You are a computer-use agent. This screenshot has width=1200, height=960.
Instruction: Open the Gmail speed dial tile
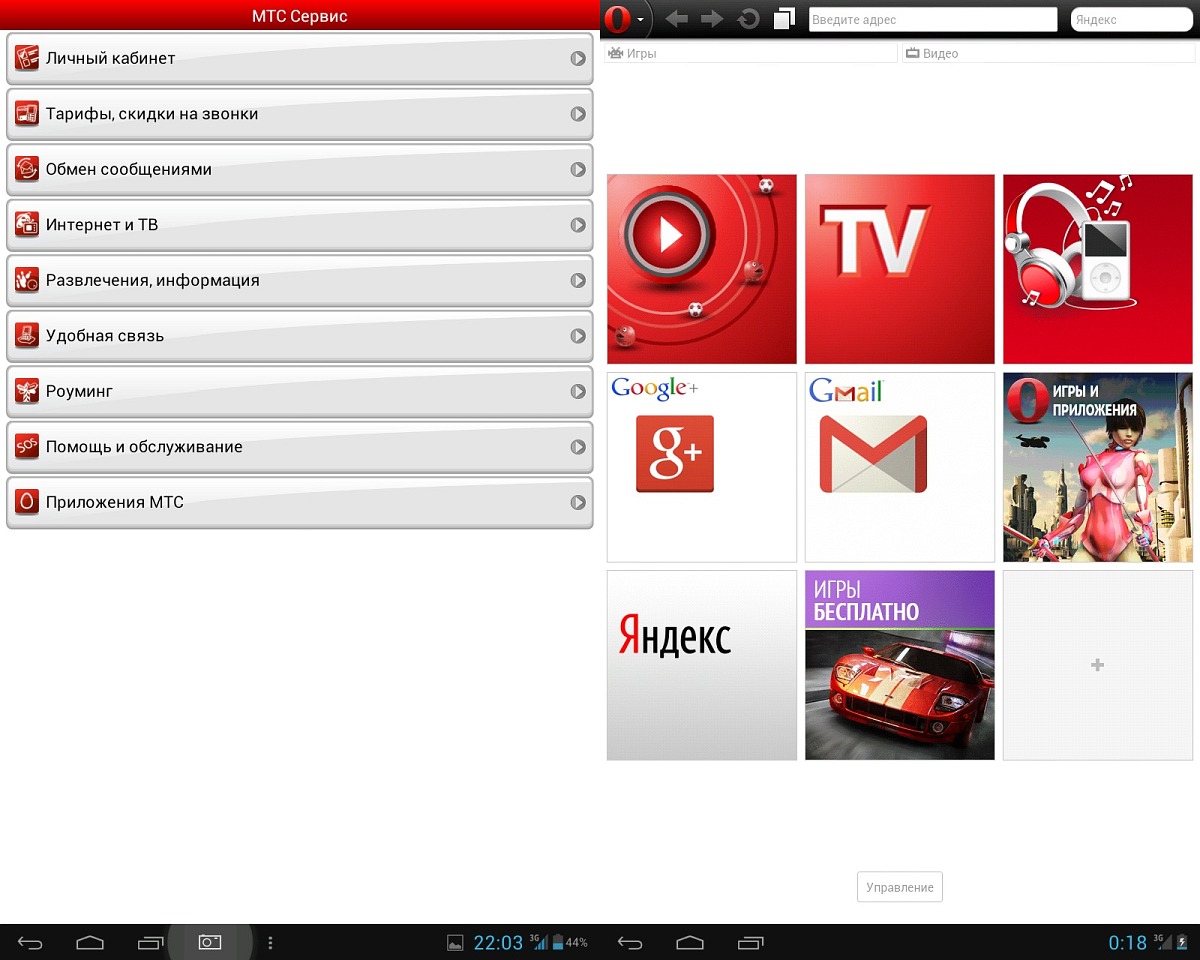900,467
